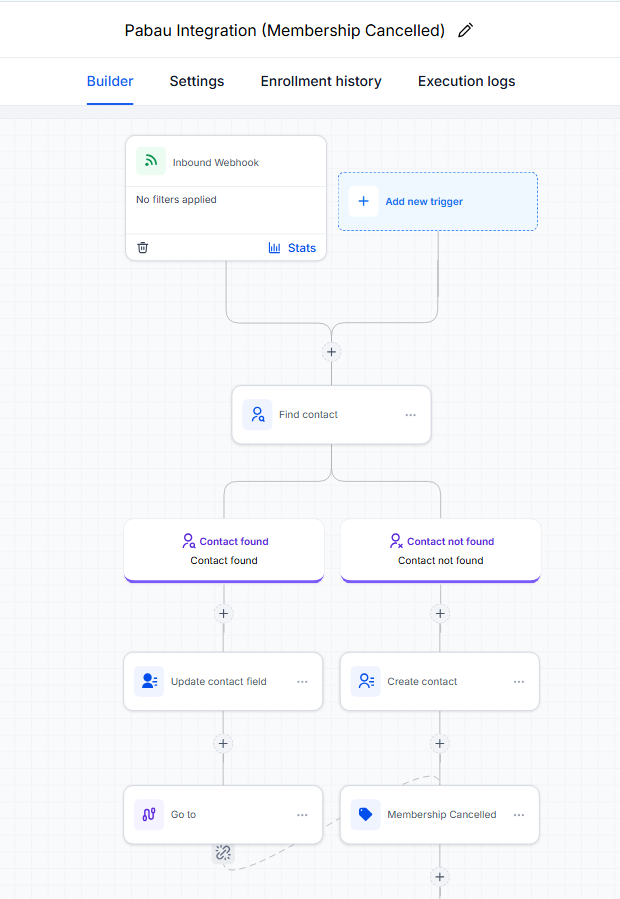Open the Go to options menu
The image size is (620, 899).
(x=302, y=815)
